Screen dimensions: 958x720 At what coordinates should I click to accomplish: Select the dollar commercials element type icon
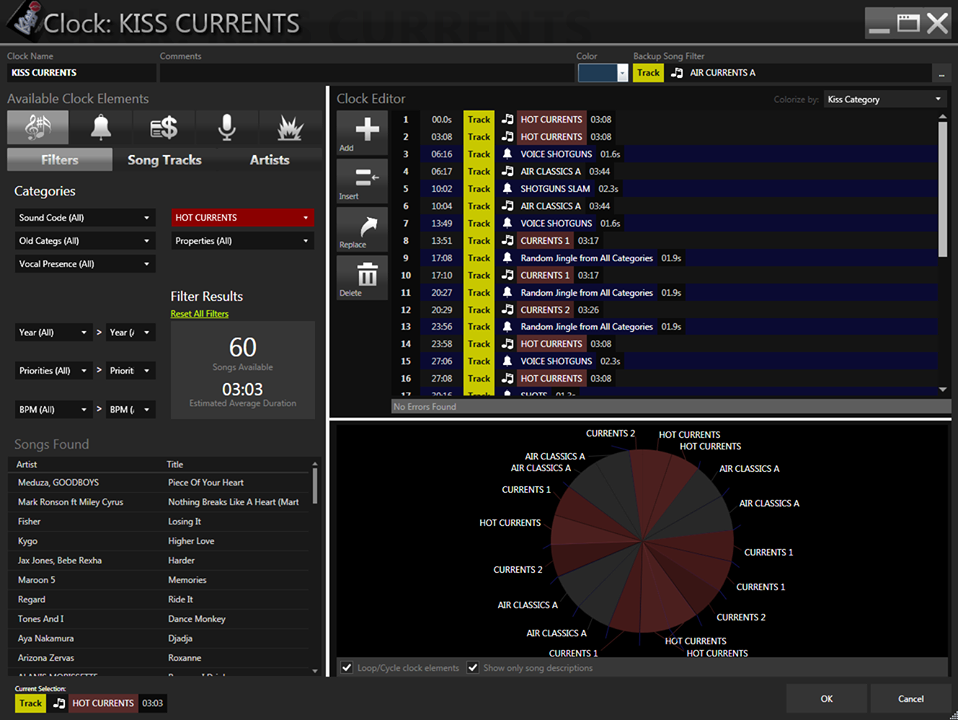tap(164, 127)
